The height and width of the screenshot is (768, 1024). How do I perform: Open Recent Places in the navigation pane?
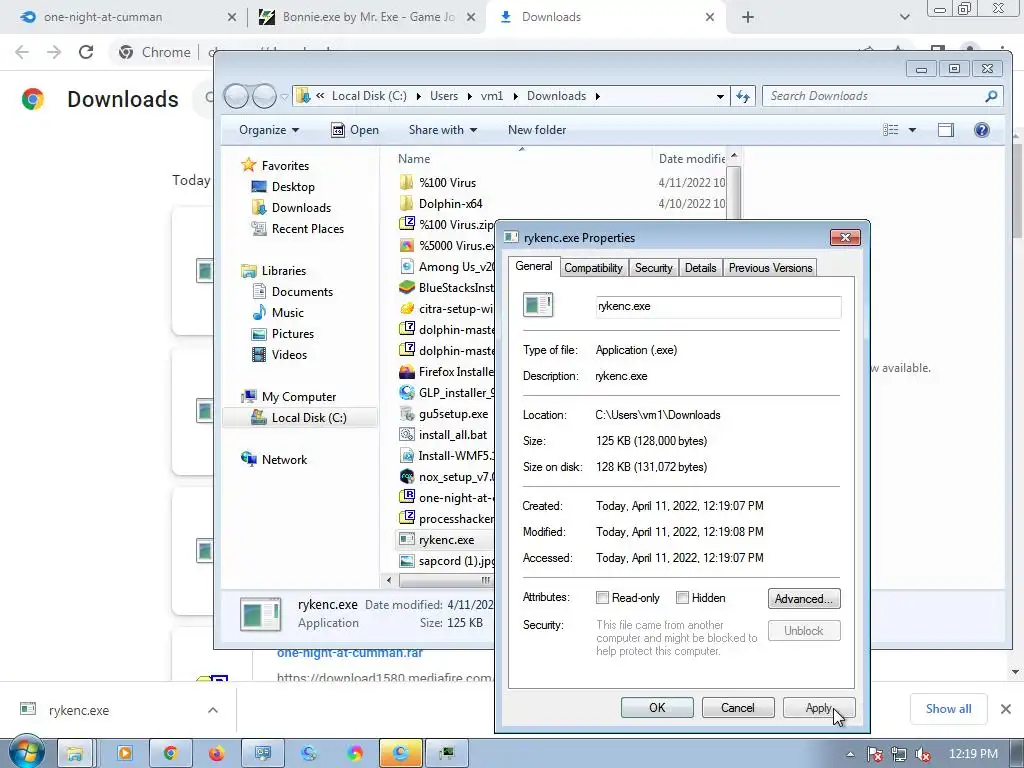308,229
